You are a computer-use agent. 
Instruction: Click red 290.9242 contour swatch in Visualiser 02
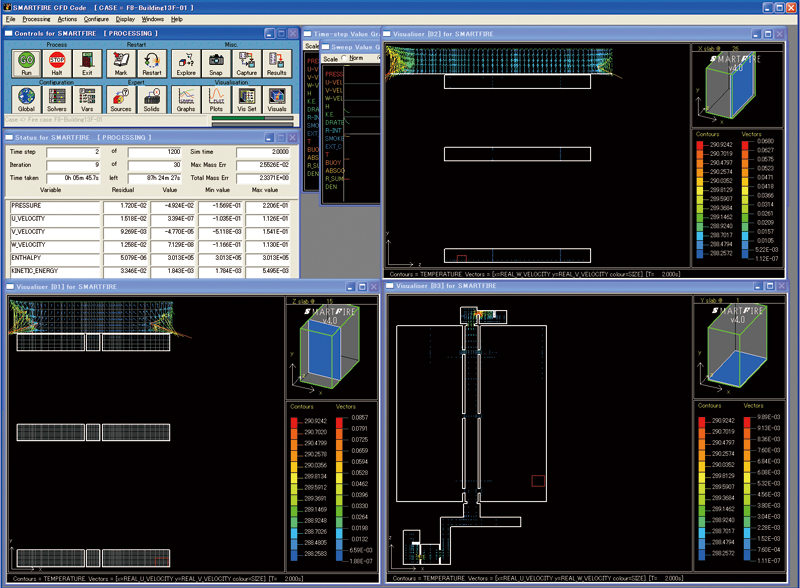tap(700, 145)
